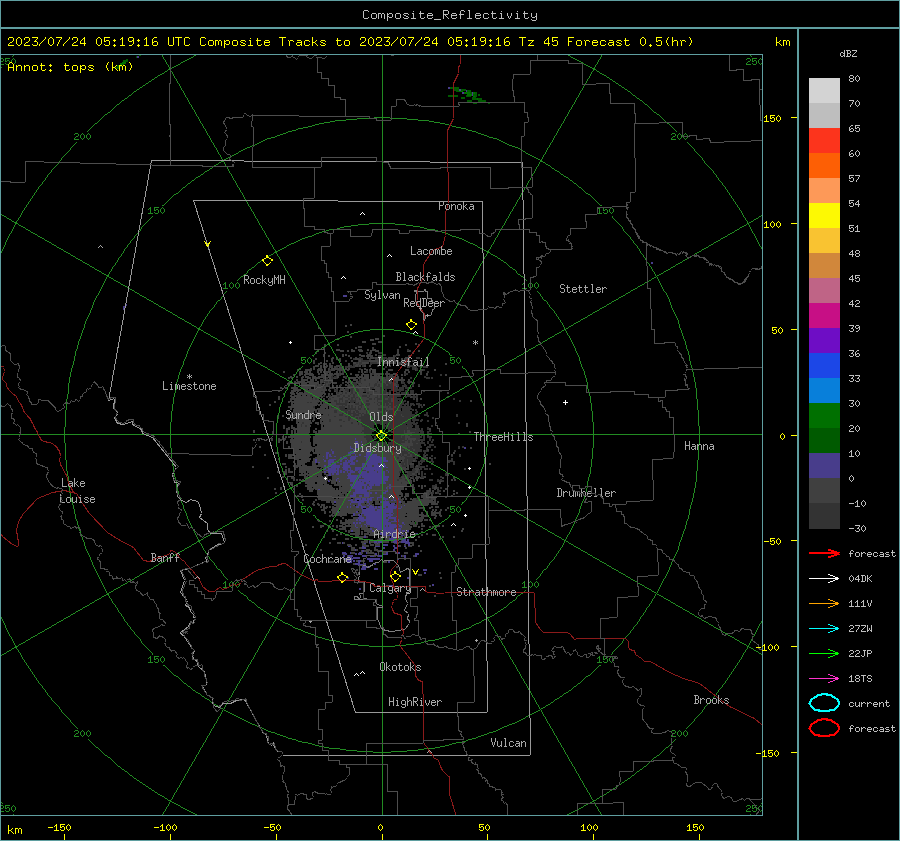Viewport: 900px width, 841px height.
Task: Click the yellow diamond marker above RockyMH
Action: pos(267,261)
